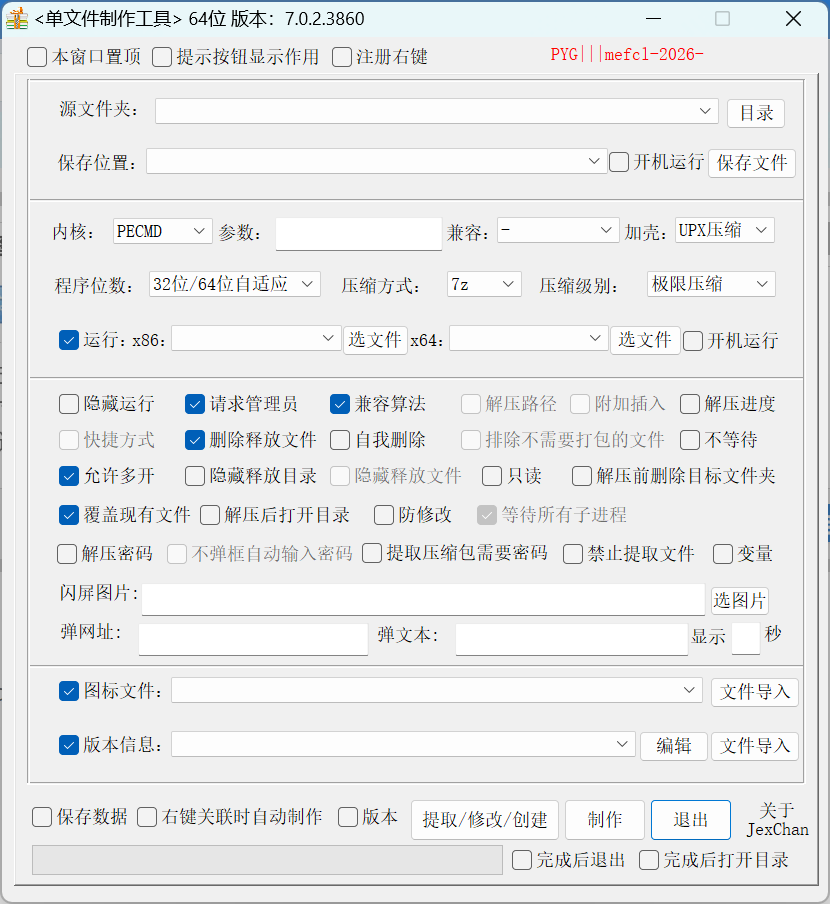Open the 关于 JexChan about link

coord(777,820)
